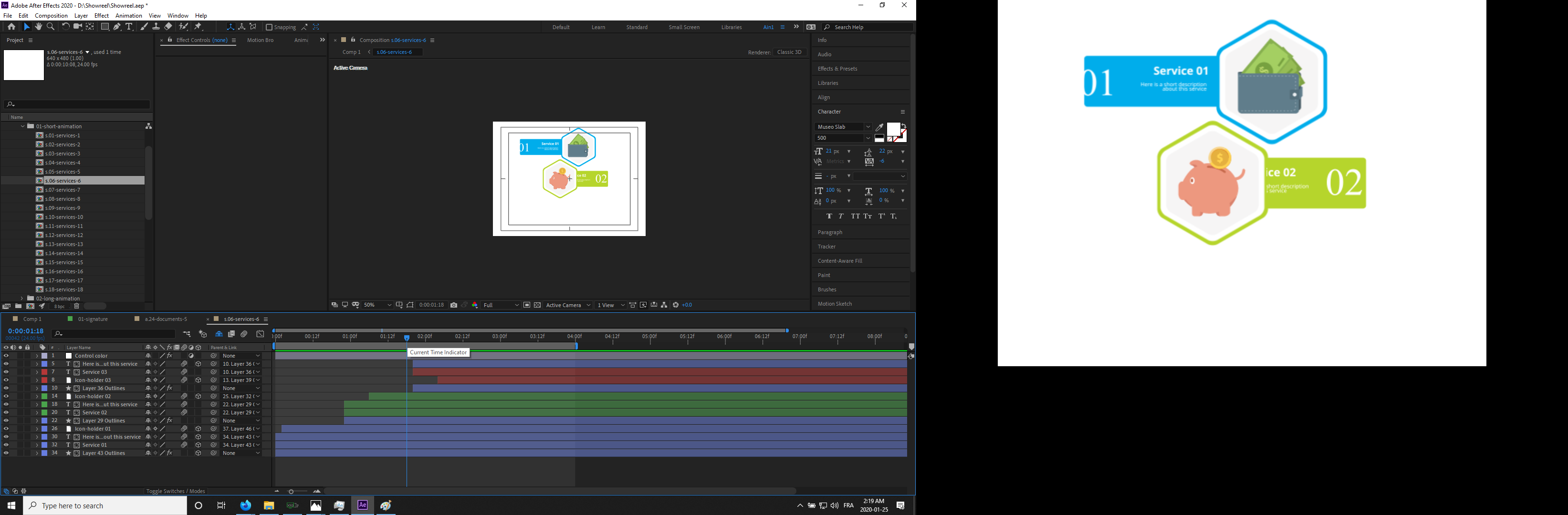Image resolution: width=1568 pixels, height=515 pixels.
Task: Collapse the 01-short-animation folder
Action: (x=22, y=126)
